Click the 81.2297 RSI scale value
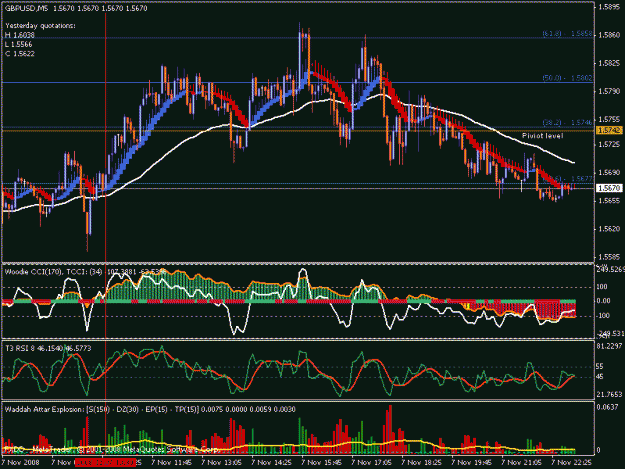 tap(609, 346)
